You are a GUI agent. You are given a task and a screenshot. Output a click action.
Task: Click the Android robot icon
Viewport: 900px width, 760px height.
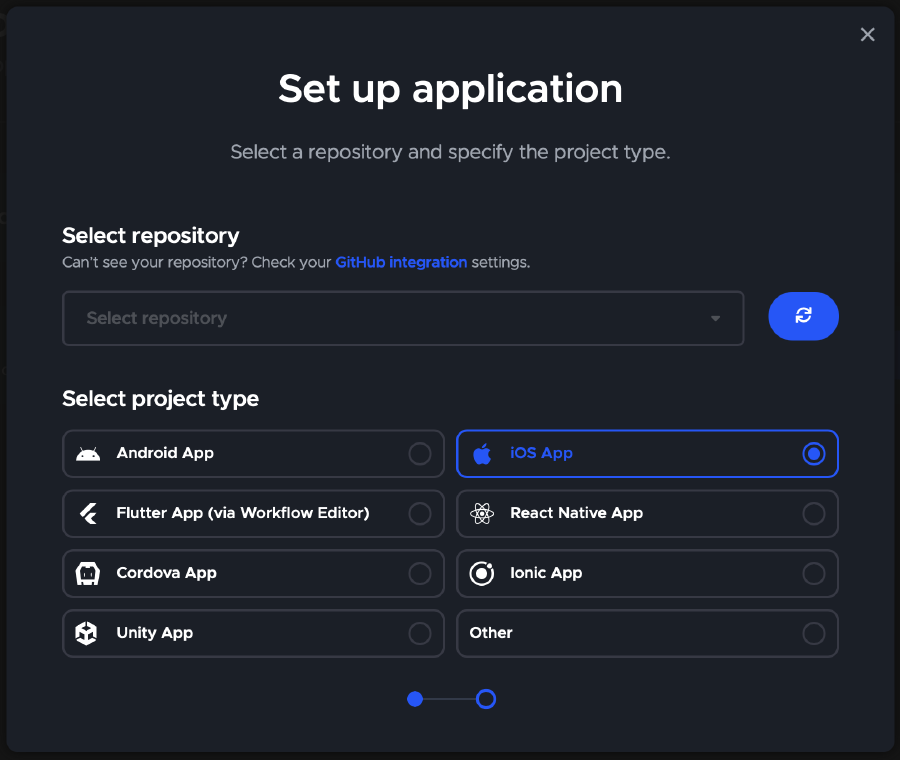tap(88, 454)
